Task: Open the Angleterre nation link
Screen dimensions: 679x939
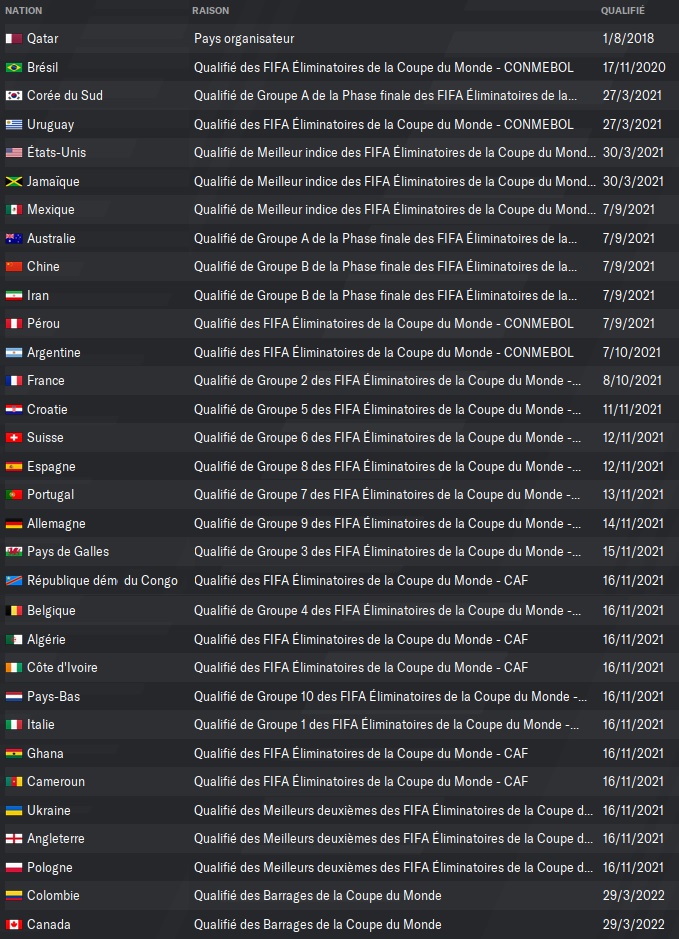Action: tap(56, 839)
